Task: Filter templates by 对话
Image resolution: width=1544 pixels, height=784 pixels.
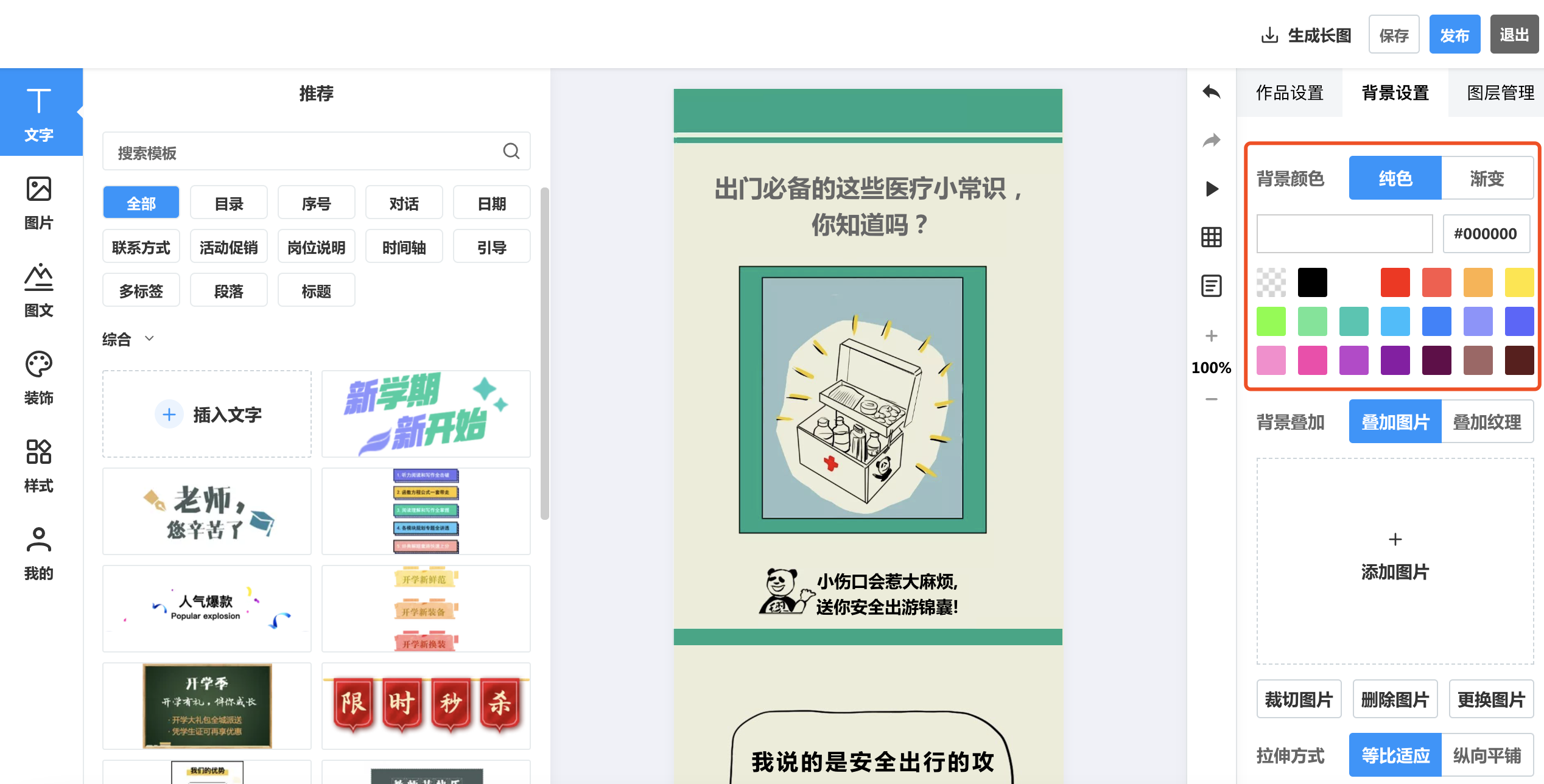Action: (x=404, y=203)
